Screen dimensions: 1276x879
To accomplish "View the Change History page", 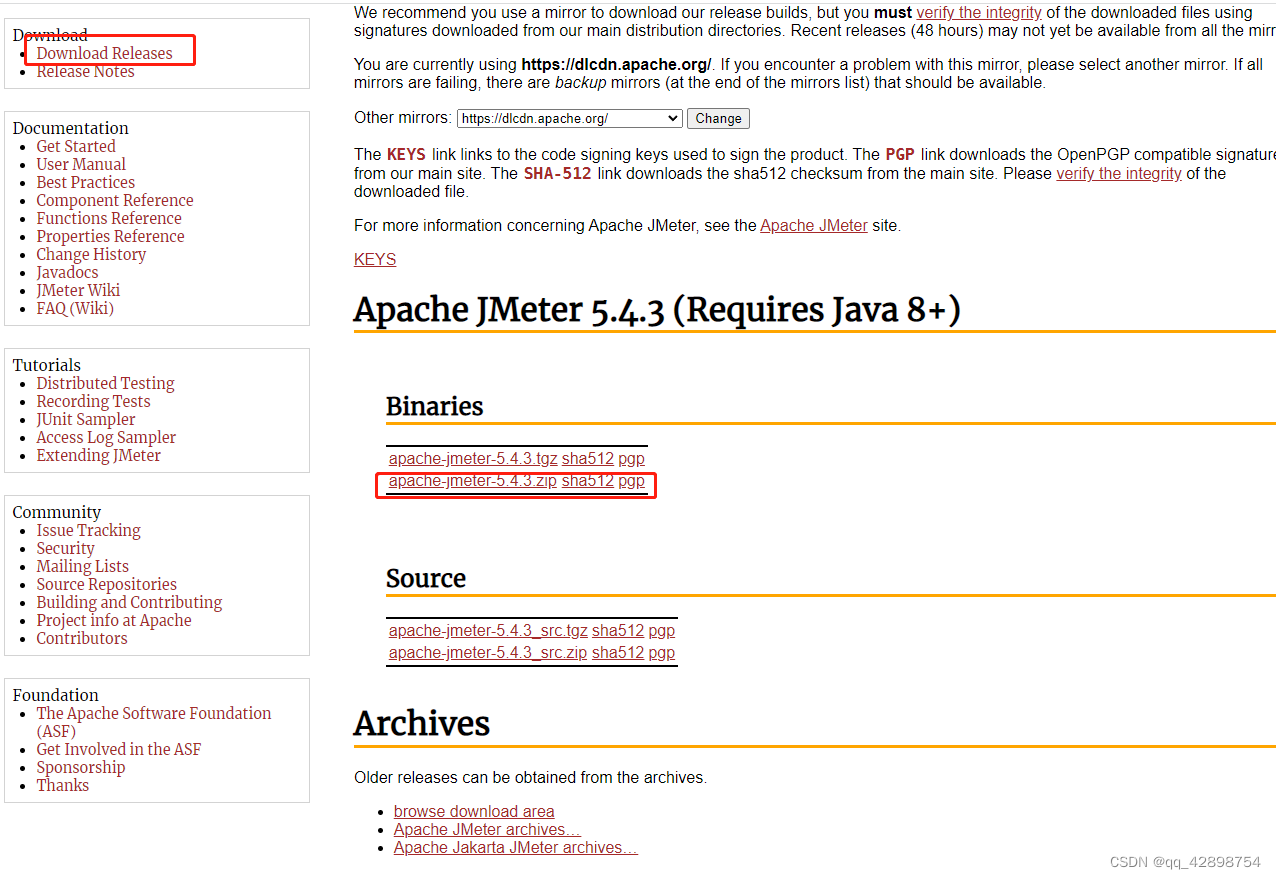I will coord(91,254).
